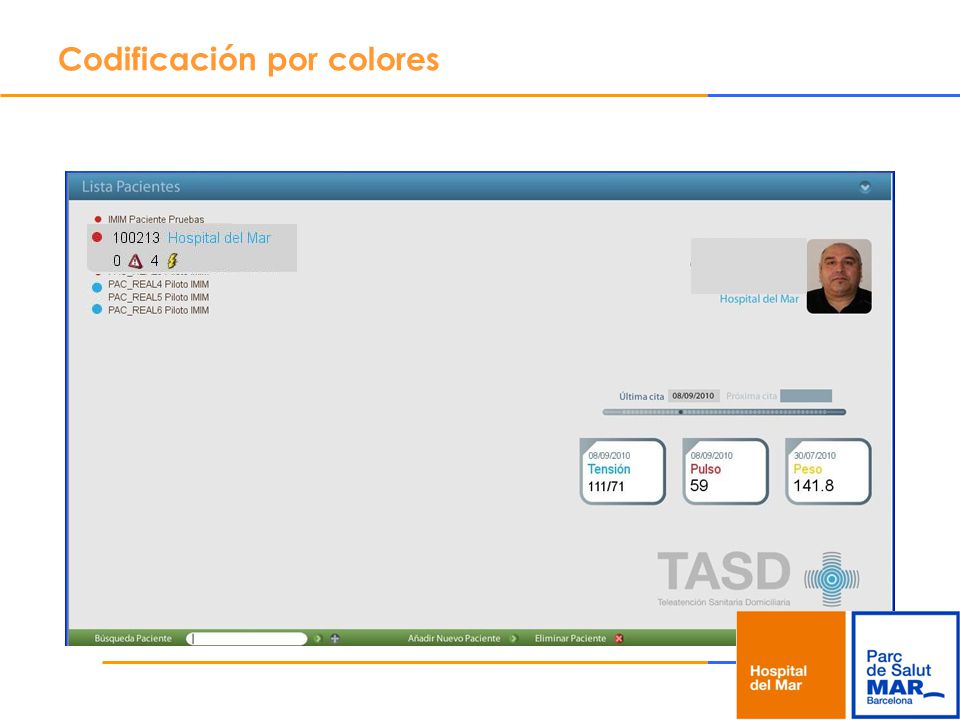Image resolution: width=960 pixels, height=720 pixels.
Task: Click patient number 100213
Action: point(136,238)
